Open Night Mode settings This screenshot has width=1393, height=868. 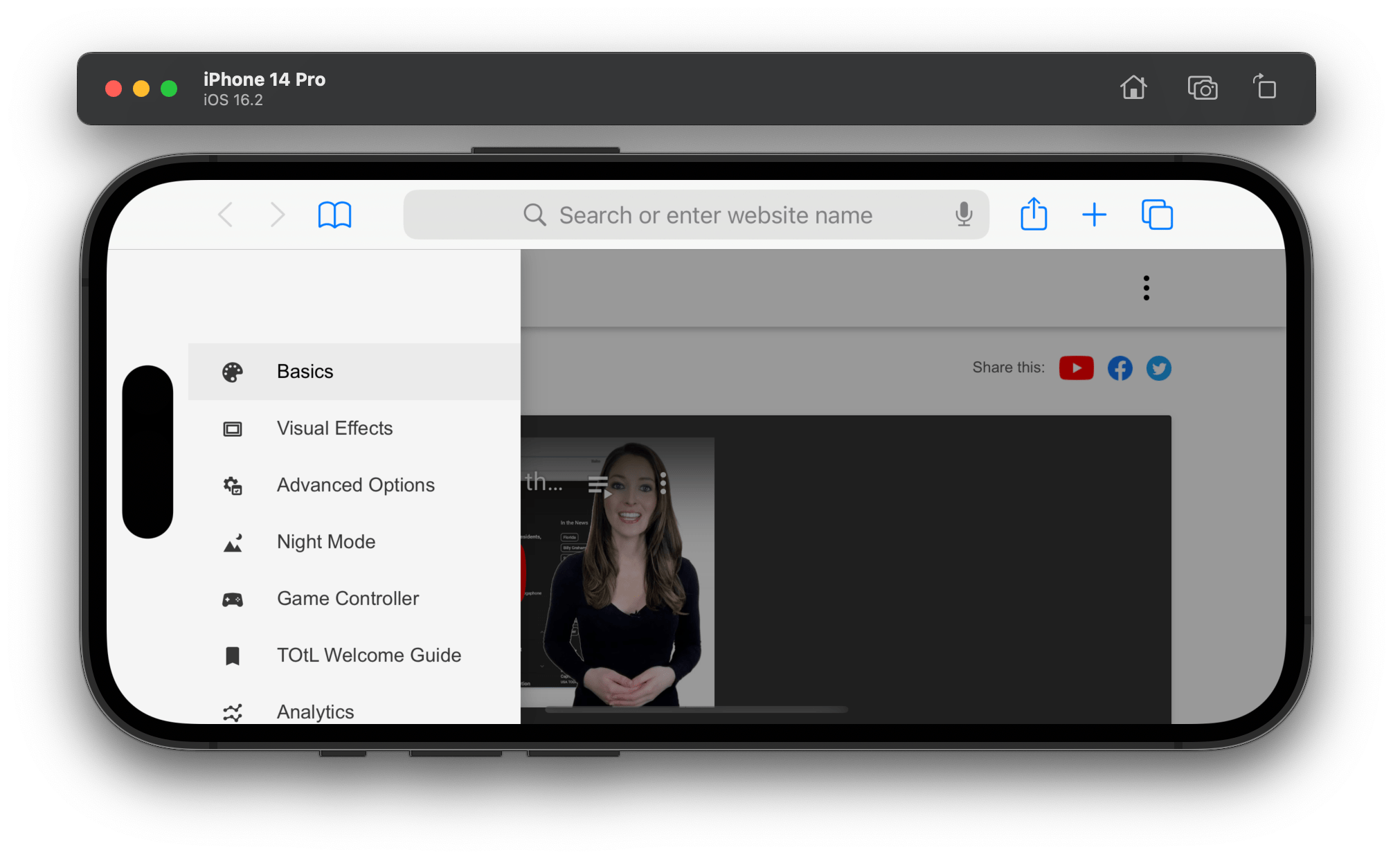coord(325,541)
